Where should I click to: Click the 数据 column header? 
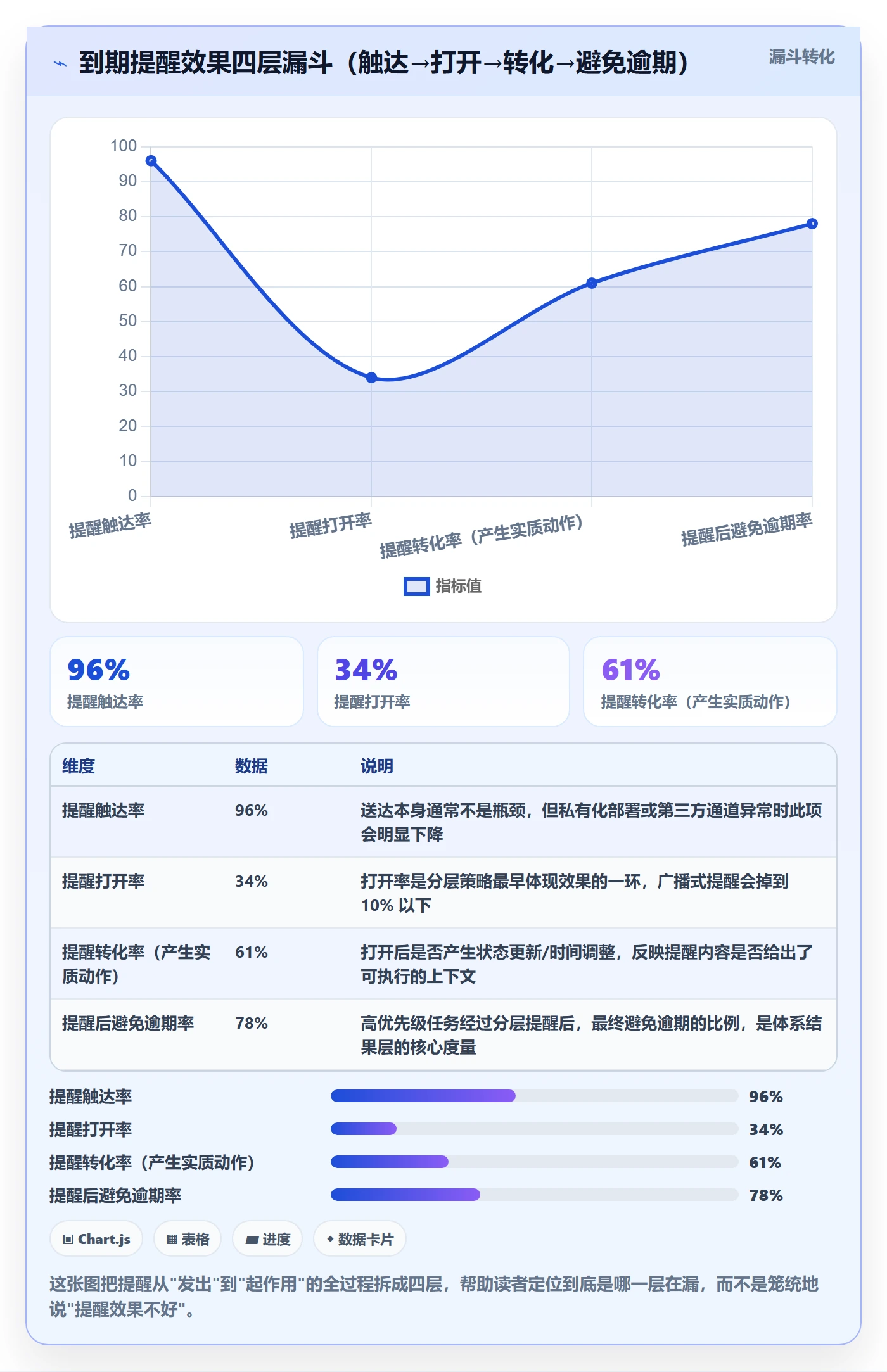tap(252, 766)
